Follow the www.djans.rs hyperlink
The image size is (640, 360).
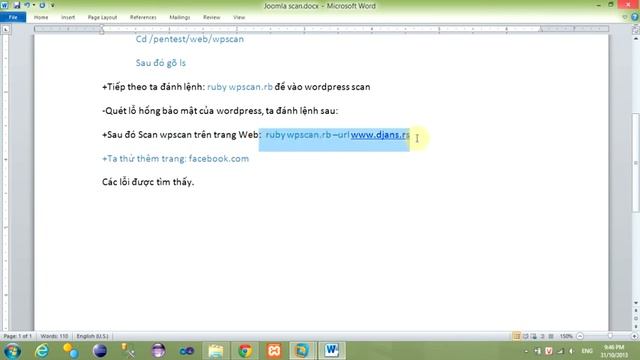380,135
